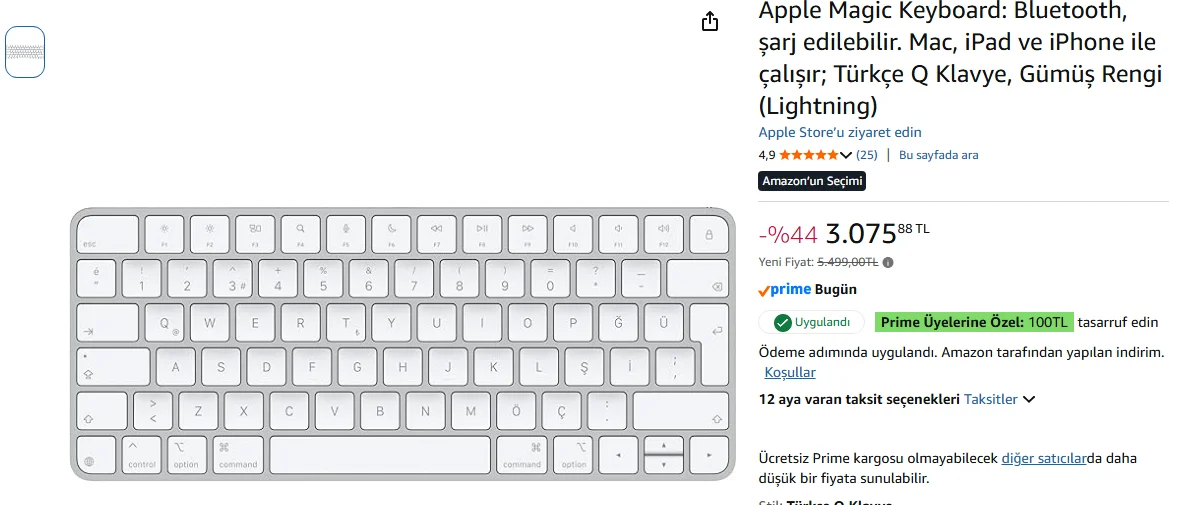
Task: Click the 3.075 TL price
Action: coord(862,234)
